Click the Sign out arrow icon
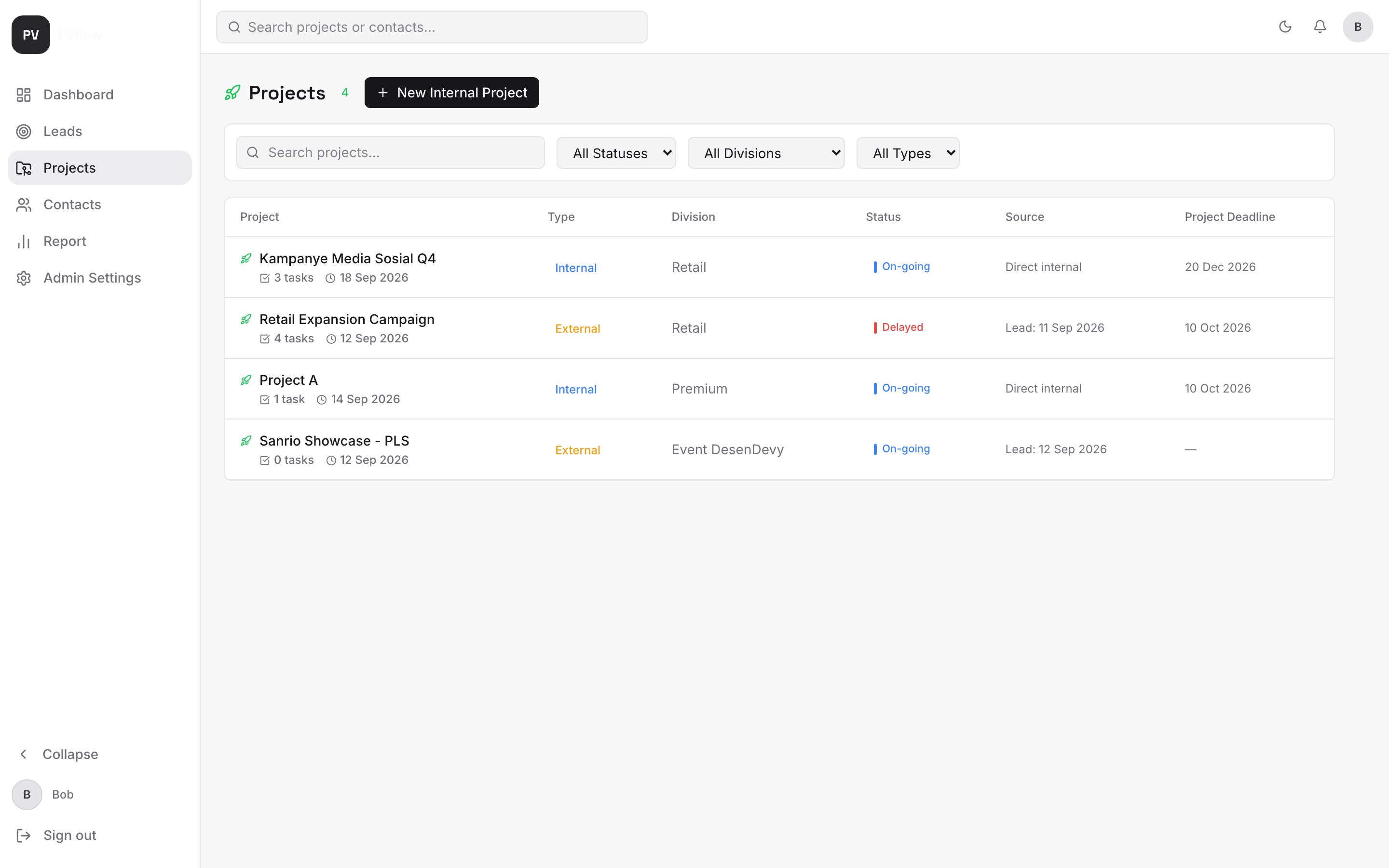 [24, 835]
